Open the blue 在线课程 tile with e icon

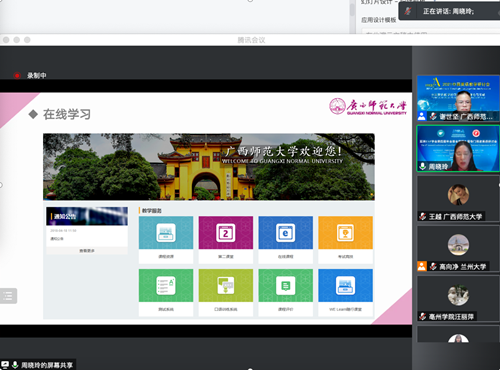point(285,239)
